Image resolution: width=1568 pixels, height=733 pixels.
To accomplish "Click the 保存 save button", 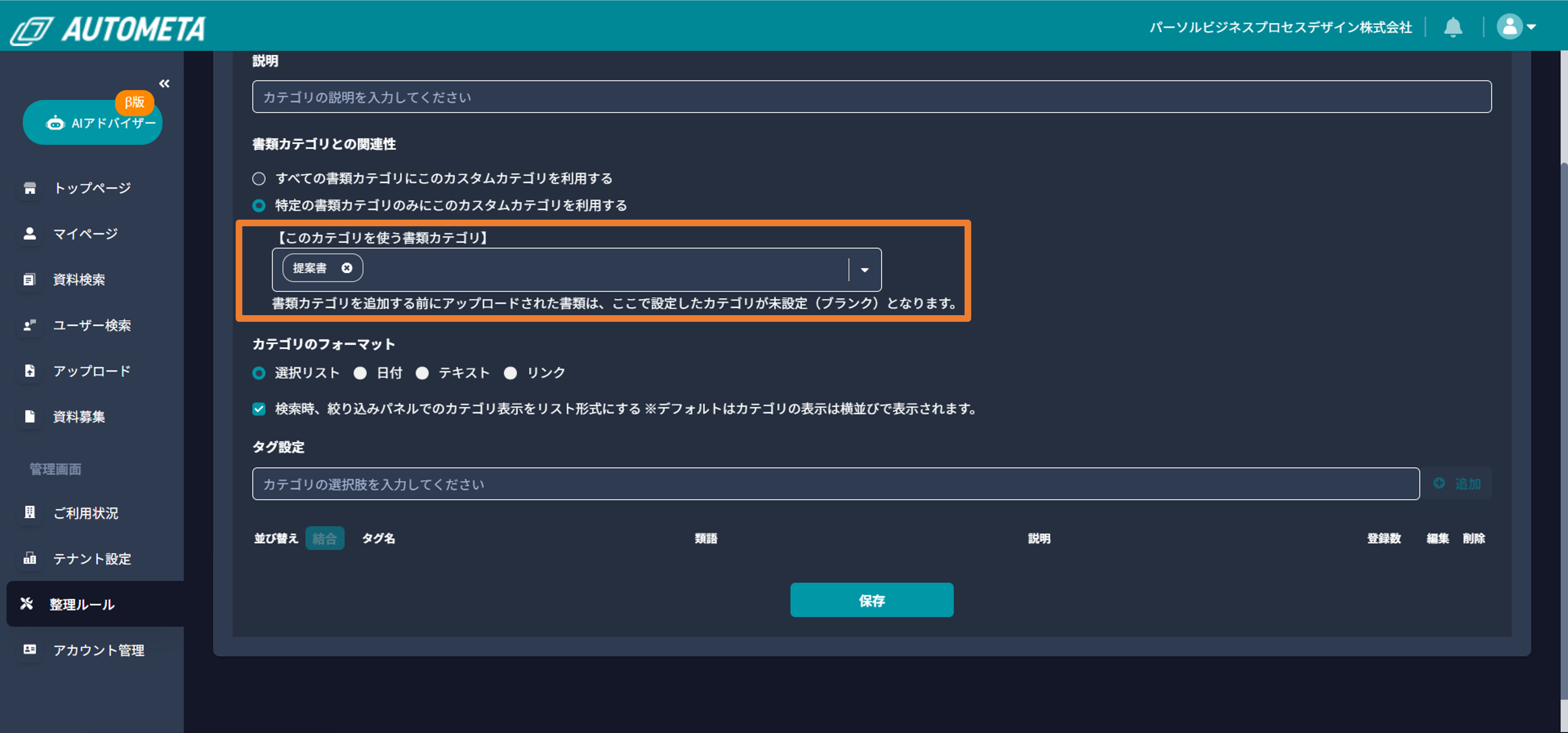I will (x=871, y=600).
